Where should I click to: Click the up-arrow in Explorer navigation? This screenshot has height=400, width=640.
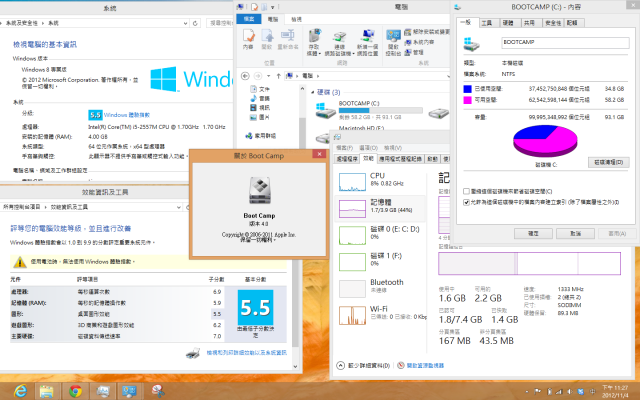pyautogui.click(x=278, y=76)
